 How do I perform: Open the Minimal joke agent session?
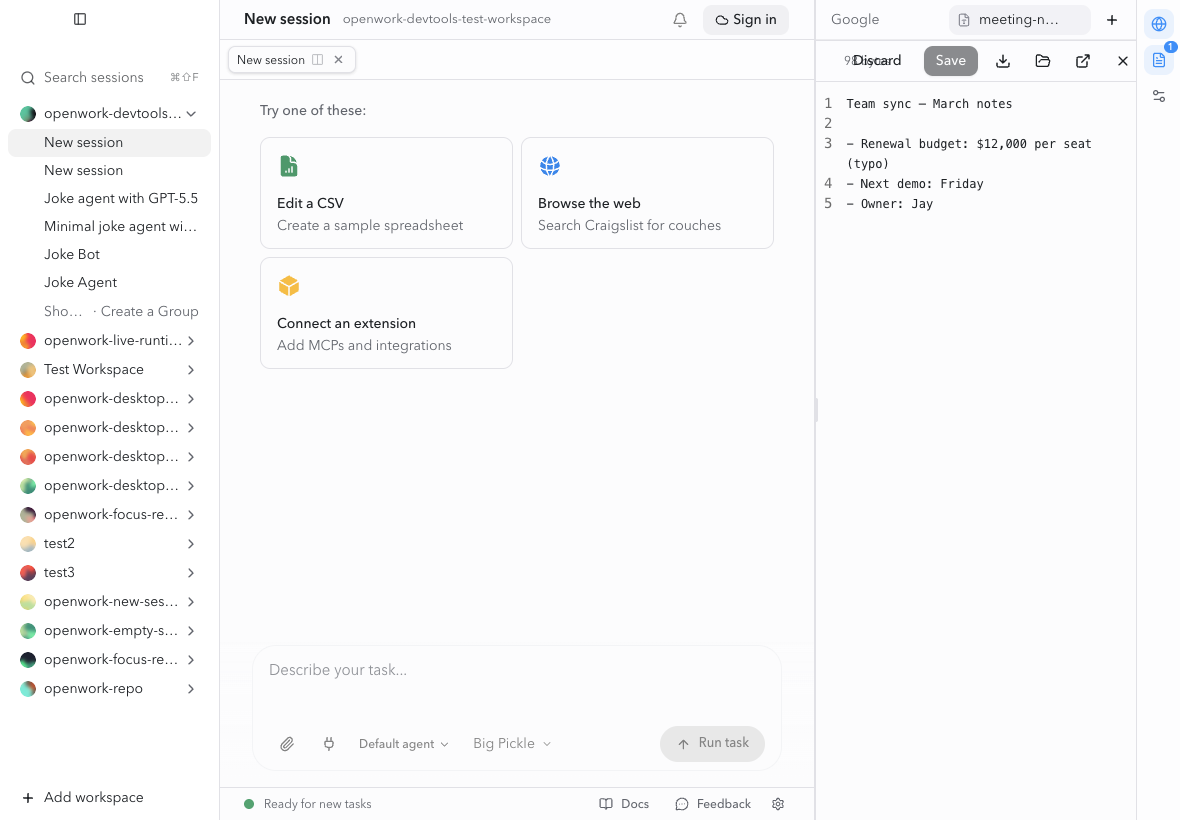click(x=120, y=226)
